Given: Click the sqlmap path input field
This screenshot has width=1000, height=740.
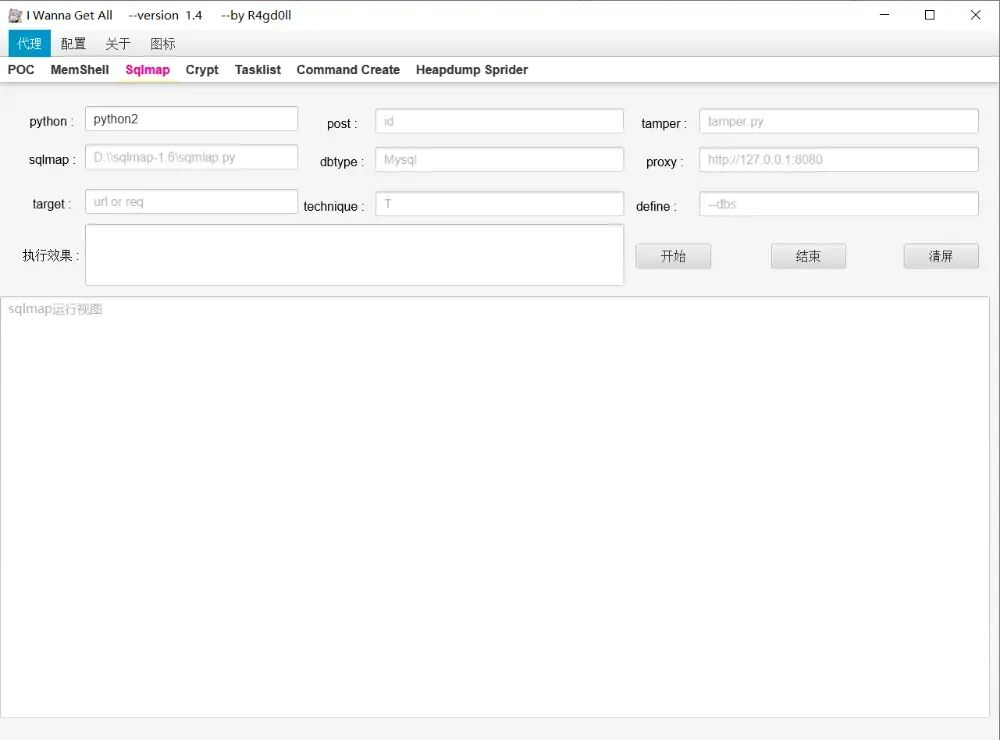Looking at the screenshot, I should 191,157.
